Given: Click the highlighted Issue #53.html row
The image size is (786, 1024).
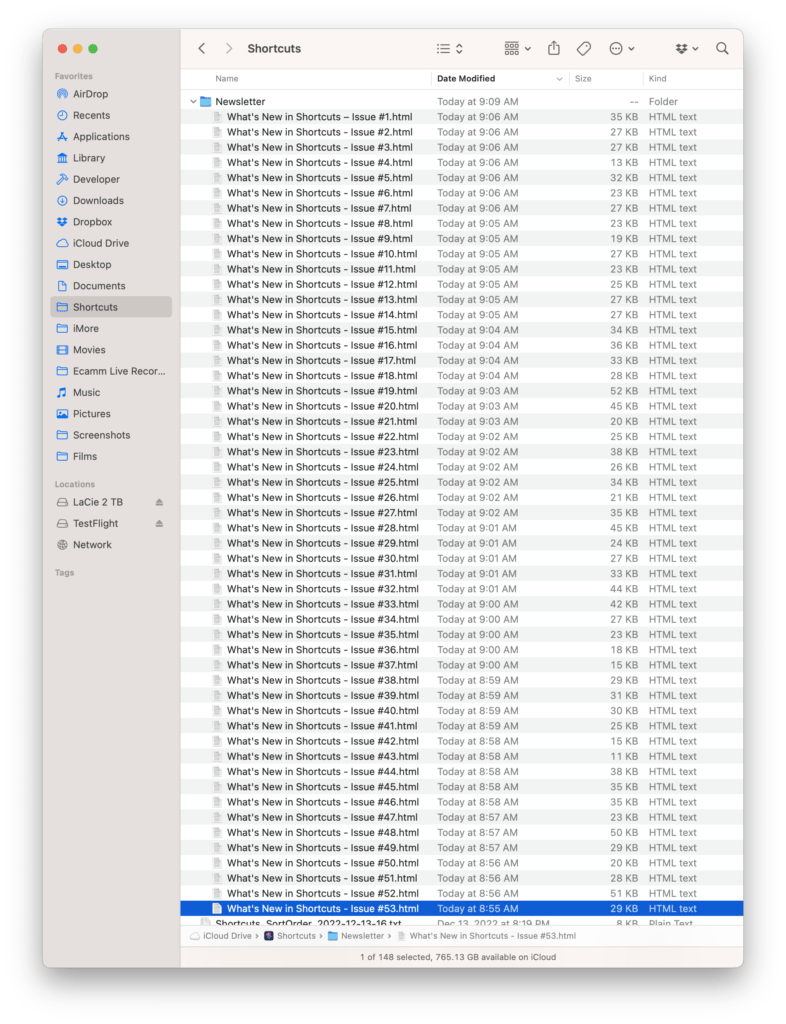Looking at the screenshot, I should coord(462,909).
